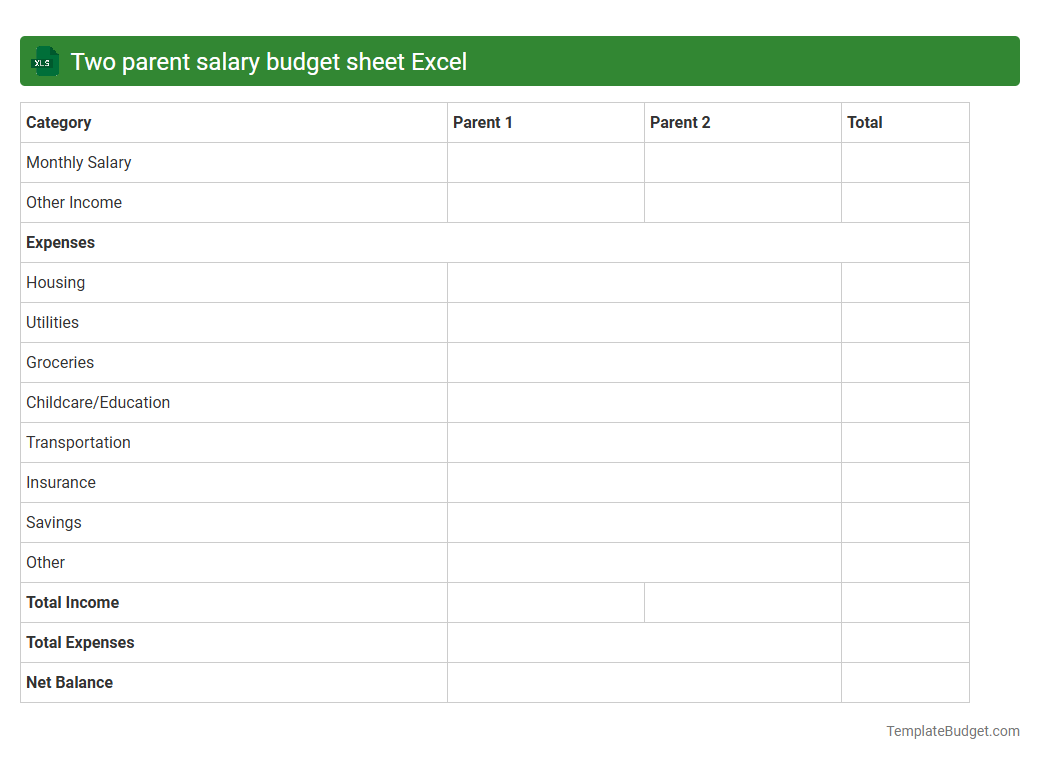Click the Other Income row label

click(74, 202)
